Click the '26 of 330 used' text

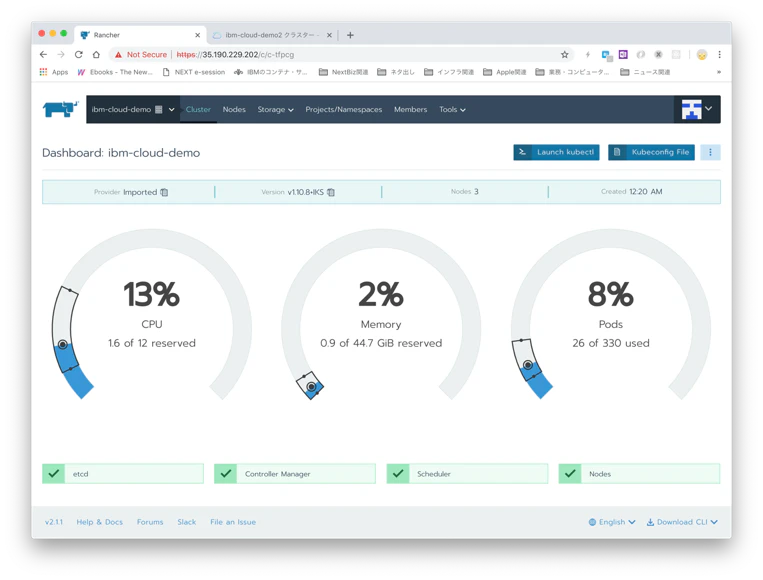611,343
